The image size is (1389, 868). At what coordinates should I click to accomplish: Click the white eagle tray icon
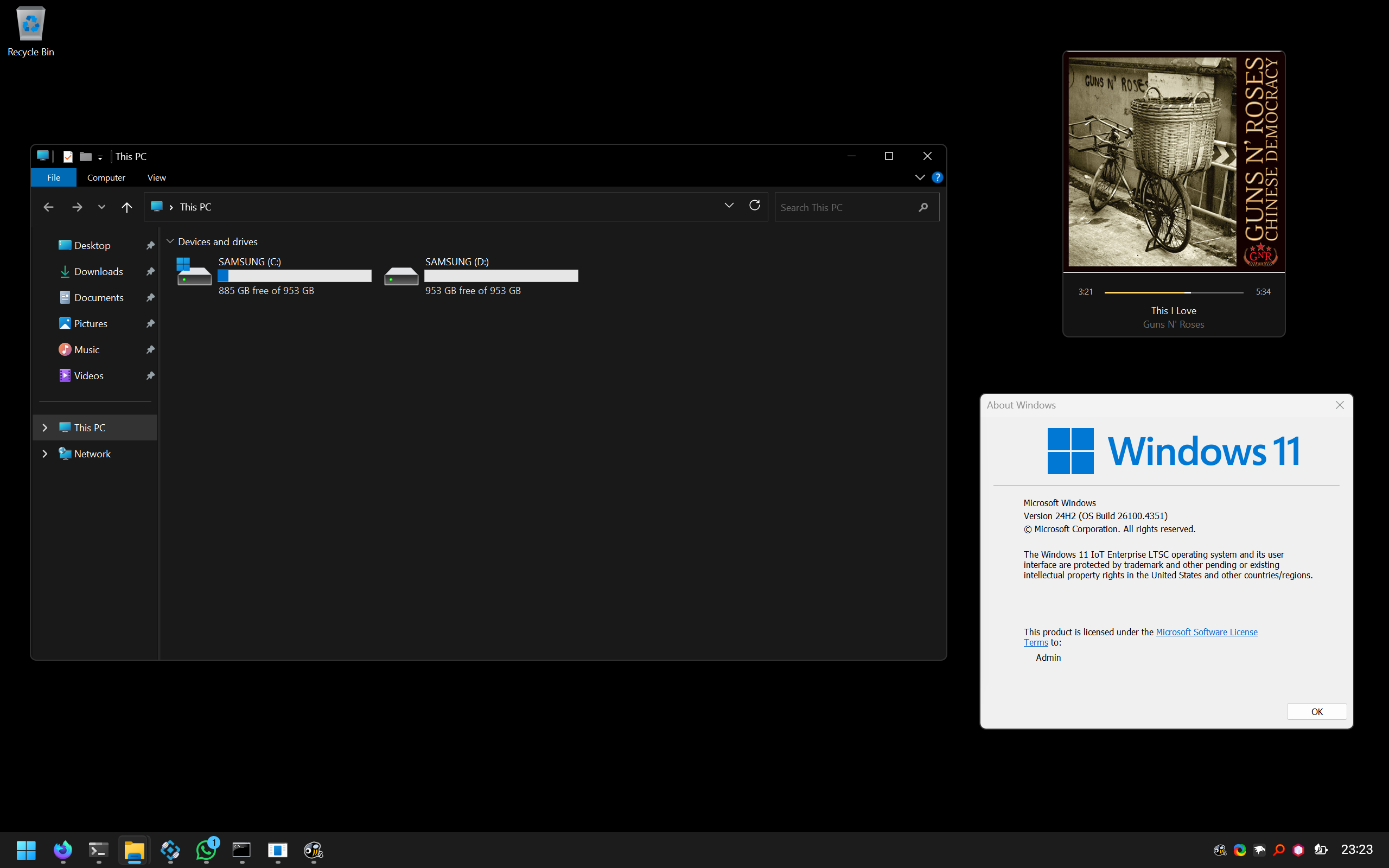point(1259,850)
